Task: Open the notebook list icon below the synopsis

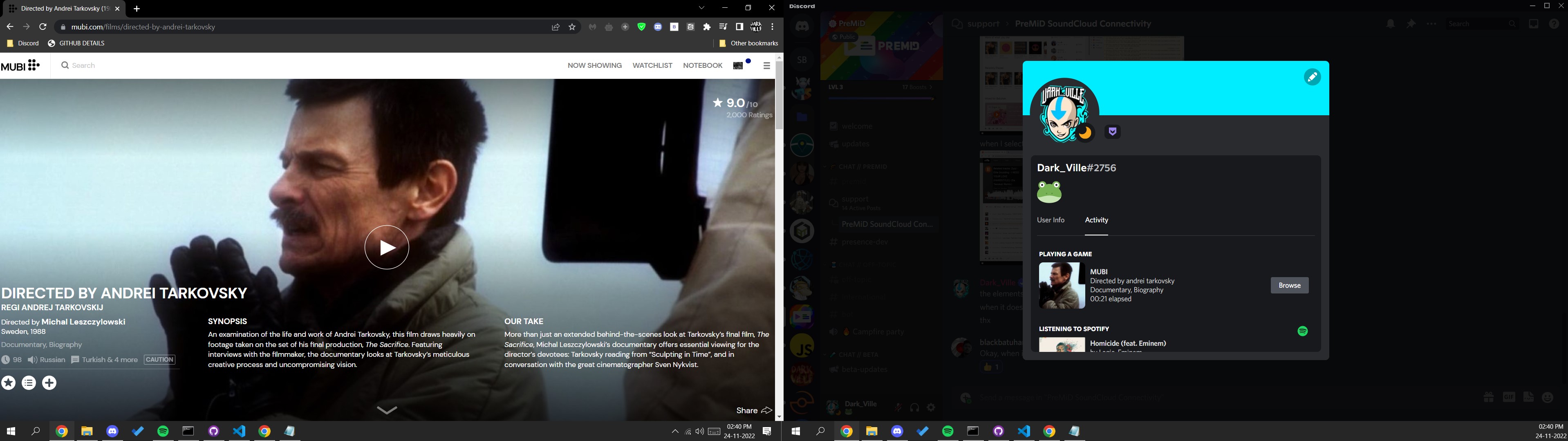Action: (x=29, y=383)
